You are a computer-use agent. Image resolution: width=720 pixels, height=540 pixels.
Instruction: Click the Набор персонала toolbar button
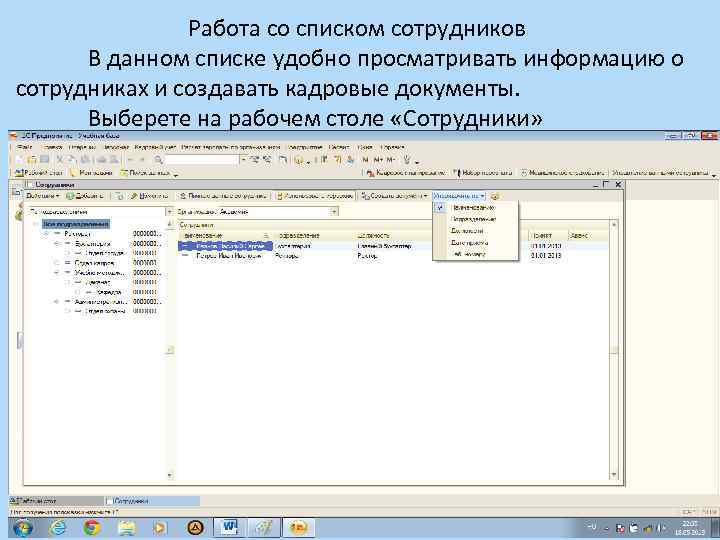[x=483, y=173]
